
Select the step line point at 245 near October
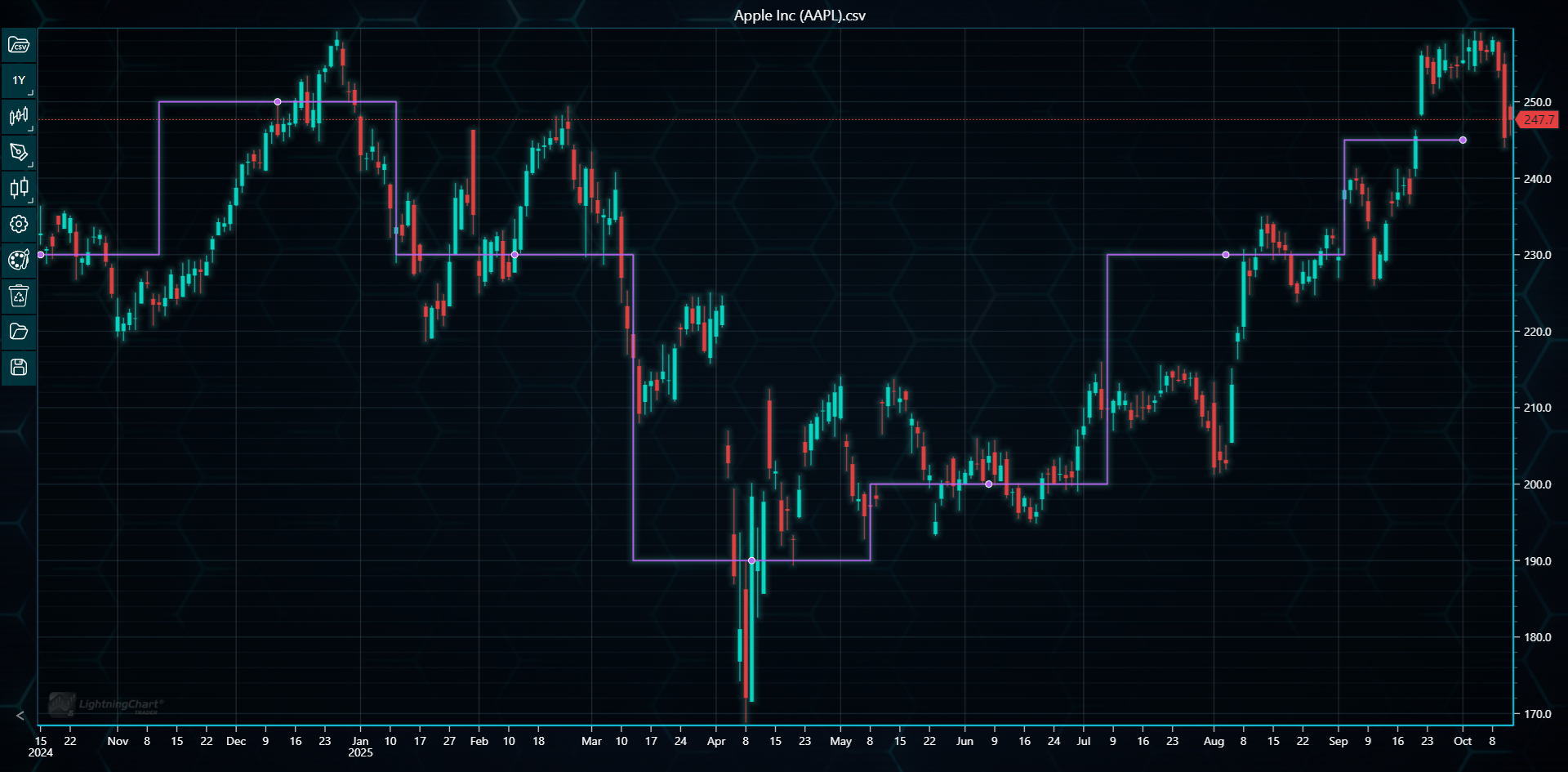1463,141
